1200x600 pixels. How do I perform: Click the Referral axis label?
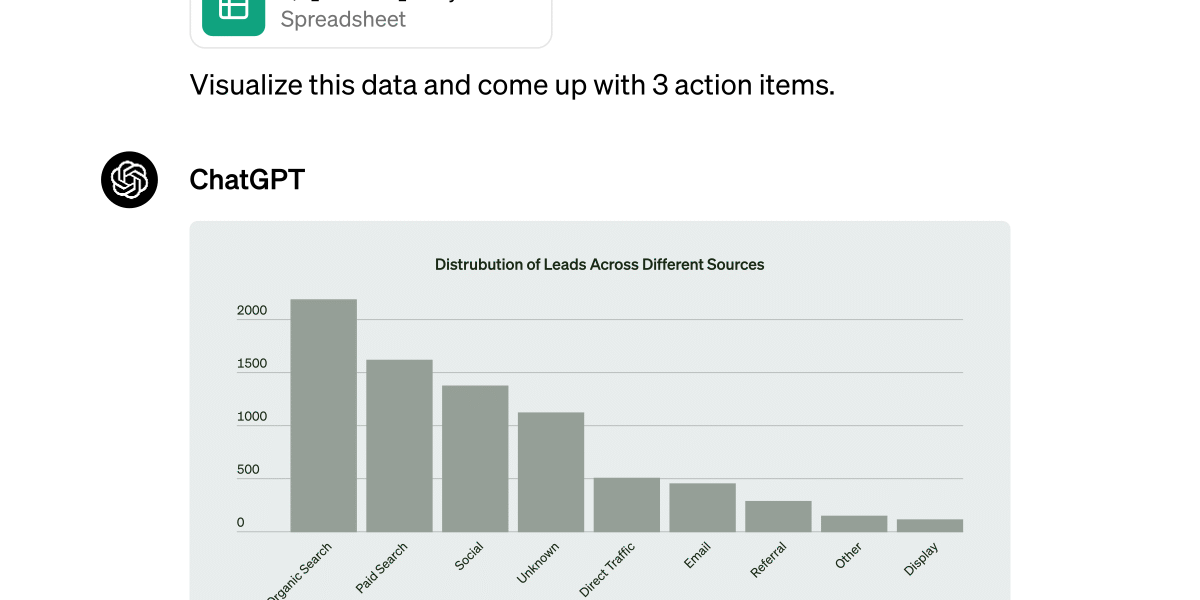[x=769, y=560]
